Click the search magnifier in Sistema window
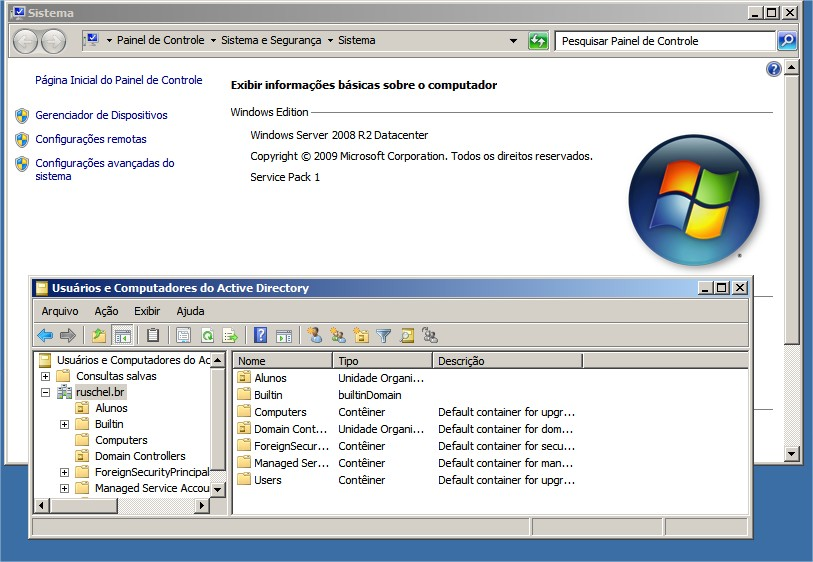This screenshot has height=562, width=813. [x=787, y=40]
